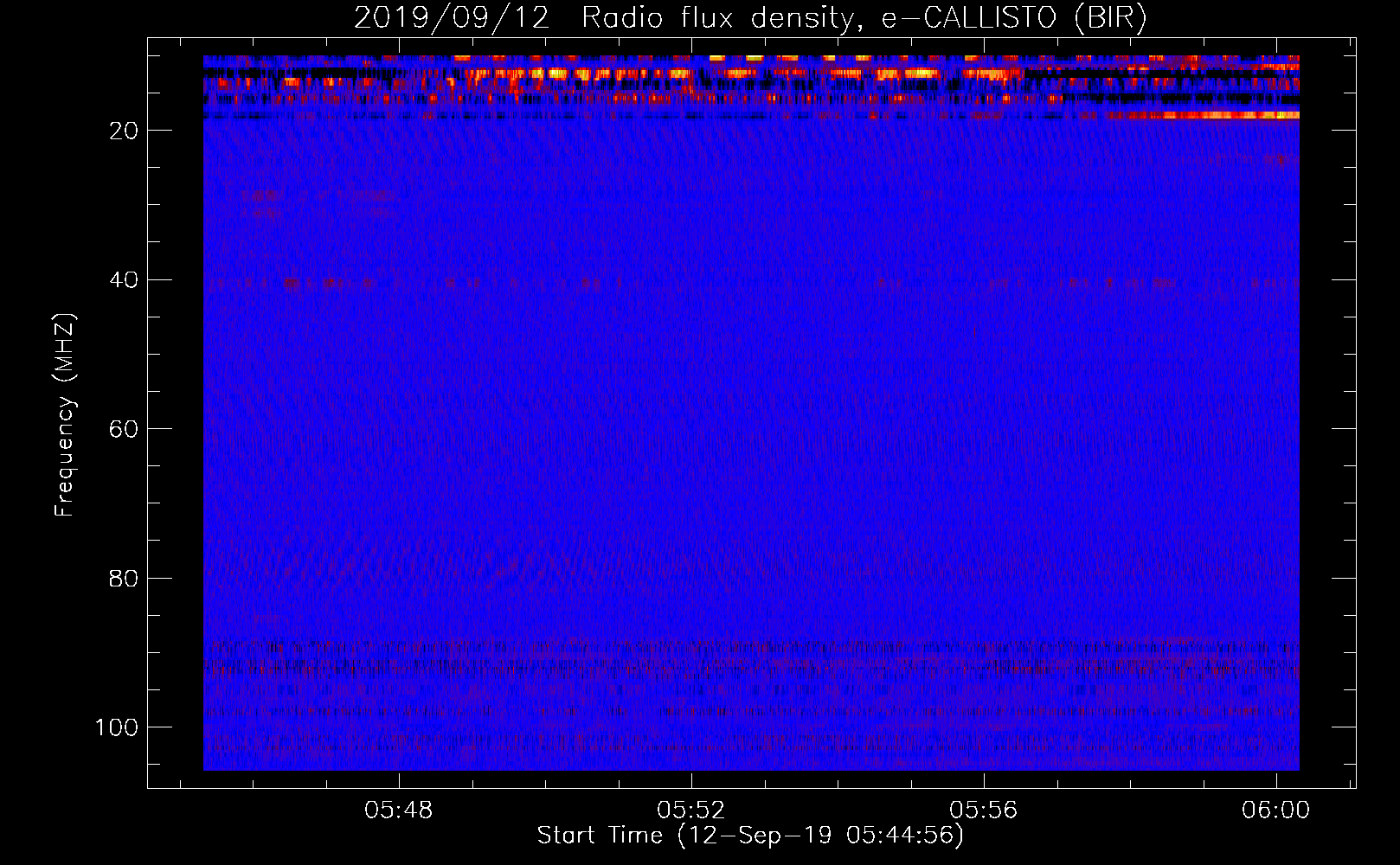Click the 100 MHz frequency tick label

tap(116, 727)
